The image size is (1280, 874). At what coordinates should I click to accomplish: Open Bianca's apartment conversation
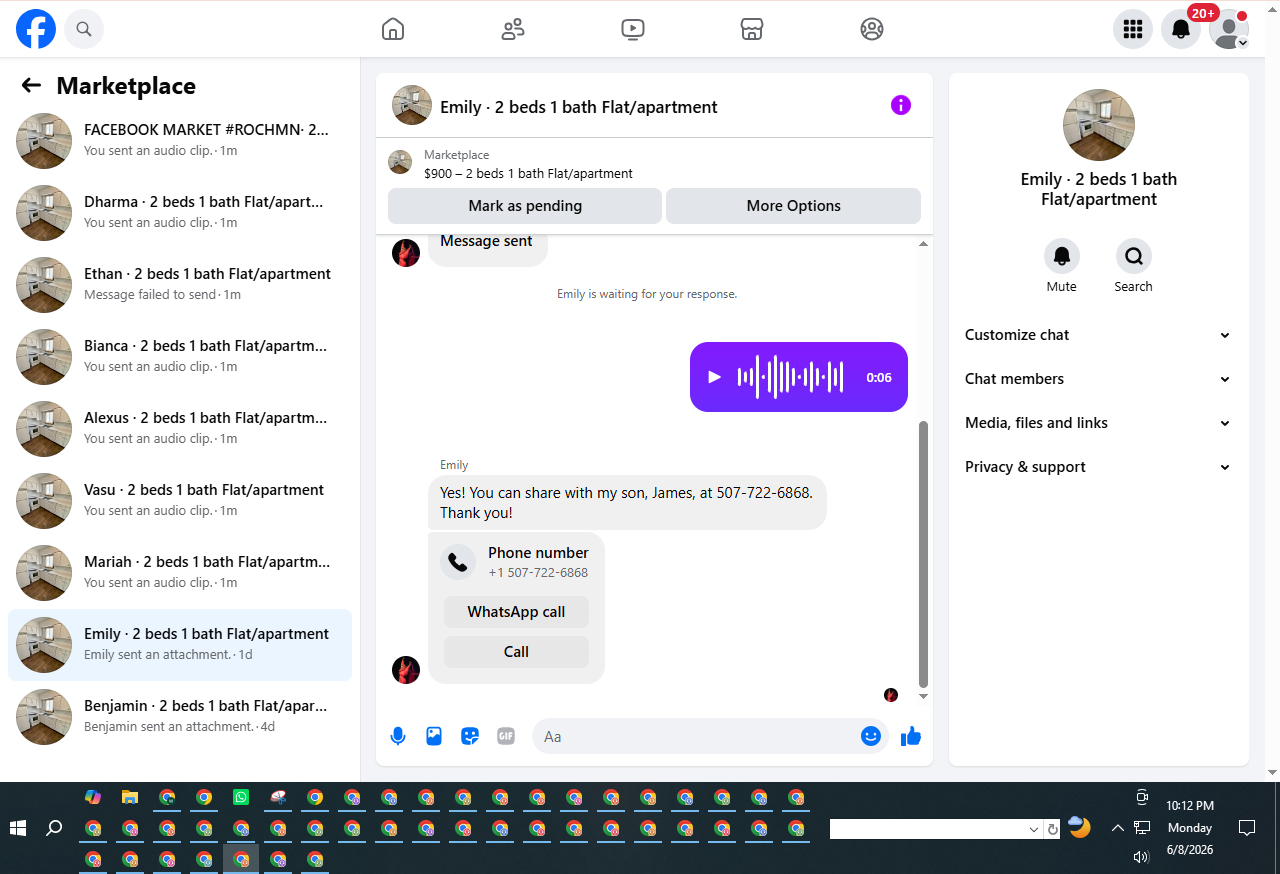[x=180, y=356]
